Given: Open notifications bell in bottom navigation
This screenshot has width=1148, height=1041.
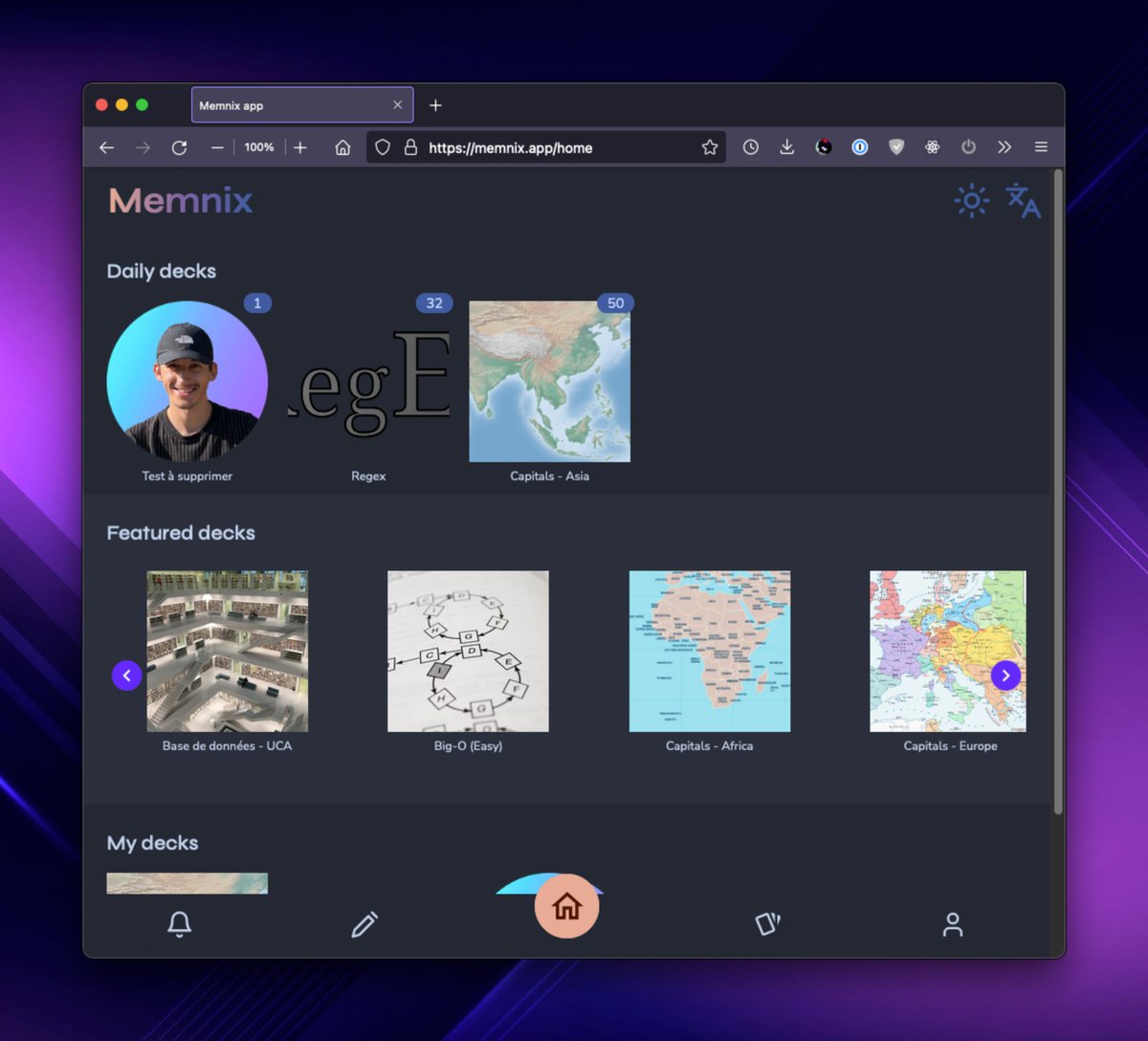Looking at the screenshot, I should [179, 924].
